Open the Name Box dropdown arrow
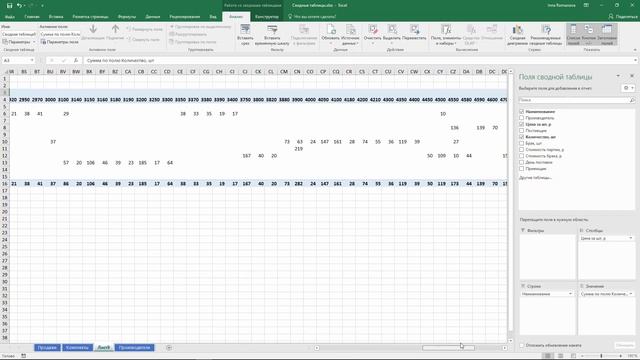640x360 pixels. point(32,60)
